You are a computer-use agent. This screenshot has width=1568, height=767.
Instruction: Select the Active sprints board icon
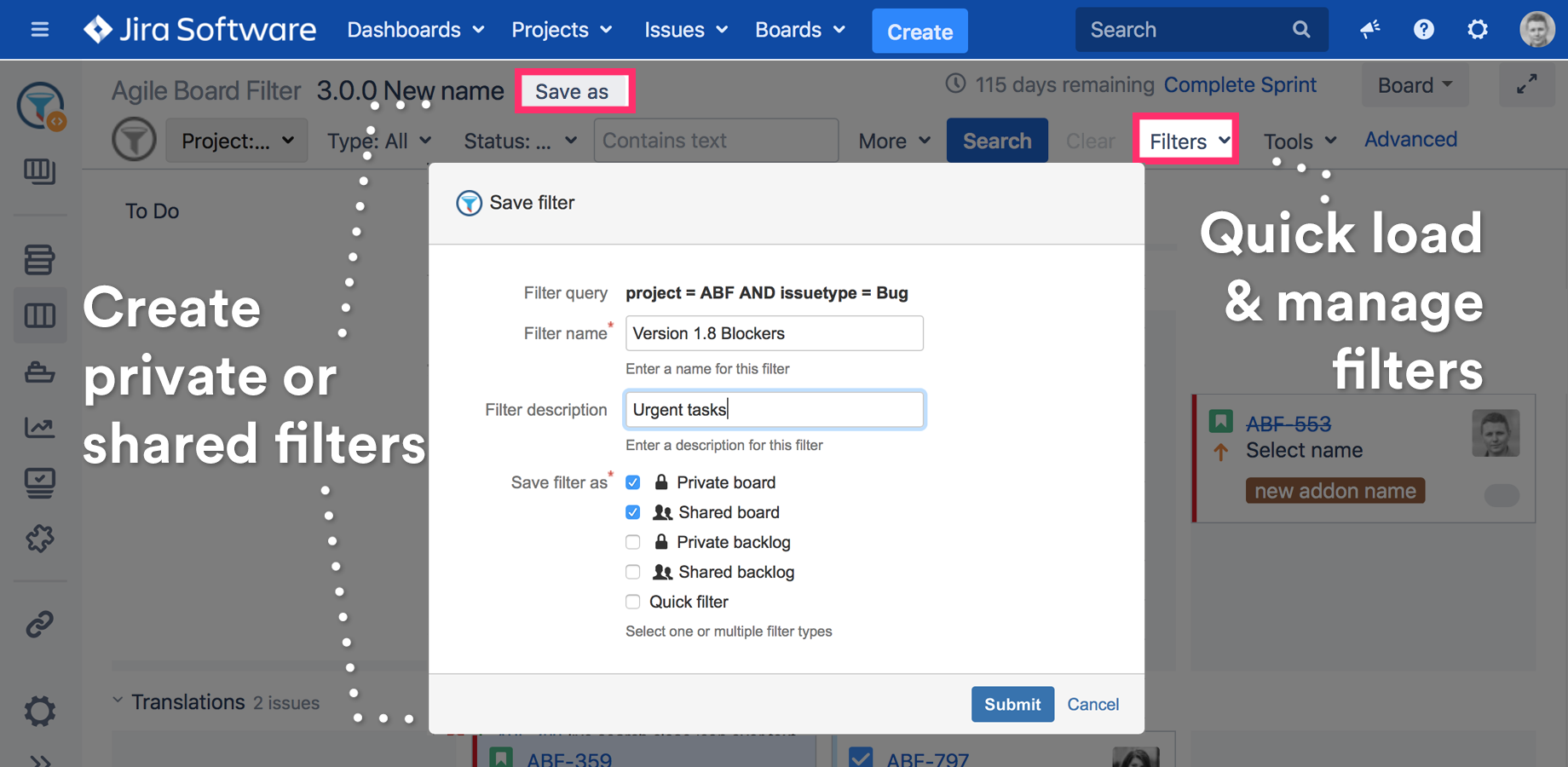(x=40, y=315)
